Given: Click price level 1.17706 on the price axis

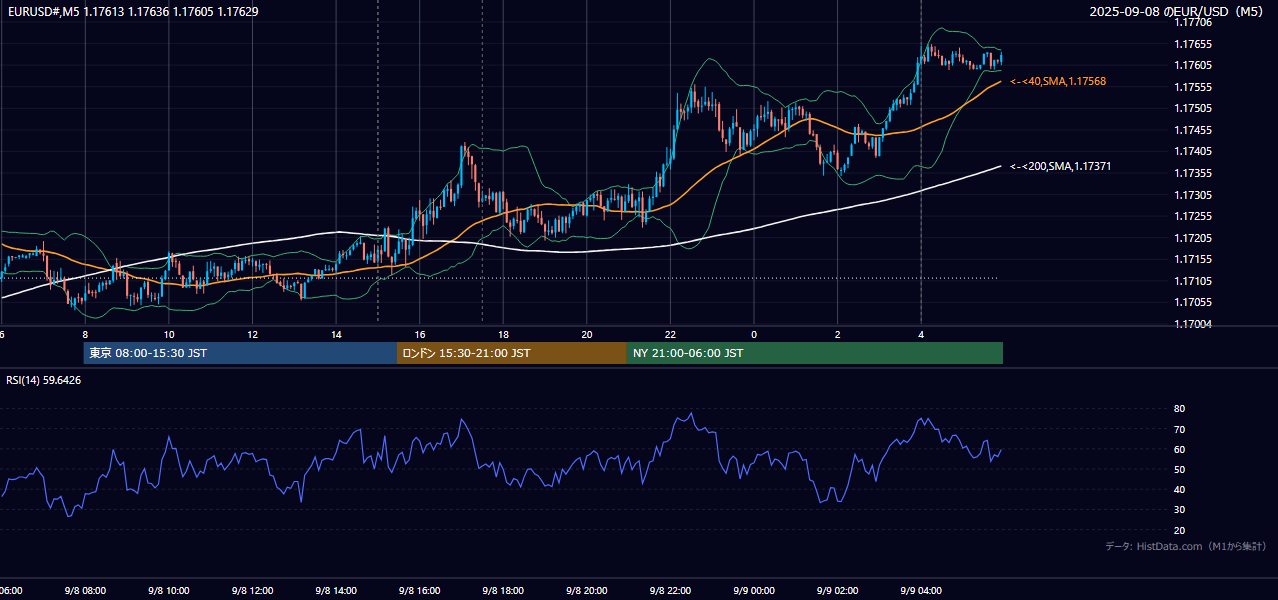Looking at the screenshot, I should pyautogui.click(x=1192, y=22).
